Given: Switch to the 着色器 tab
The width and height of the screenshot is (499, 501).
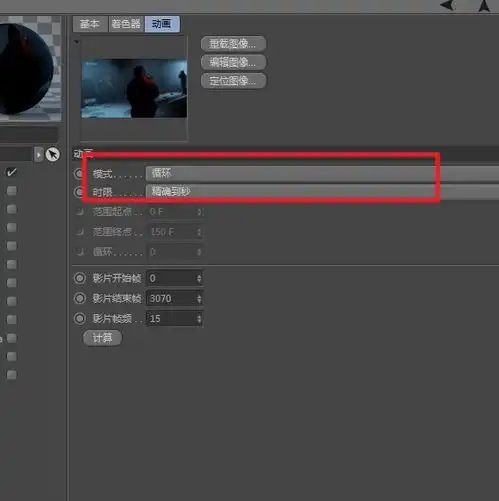Looking at the screenshot, I should click(126, 24).
